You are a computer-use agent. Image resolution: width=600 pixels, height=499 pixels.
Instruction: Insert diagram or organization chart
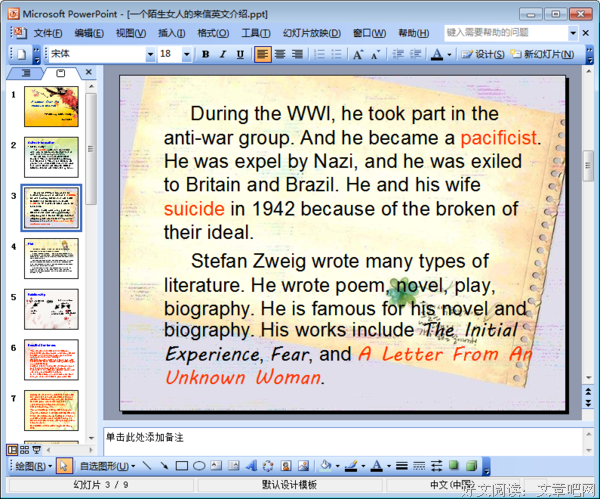268,466
